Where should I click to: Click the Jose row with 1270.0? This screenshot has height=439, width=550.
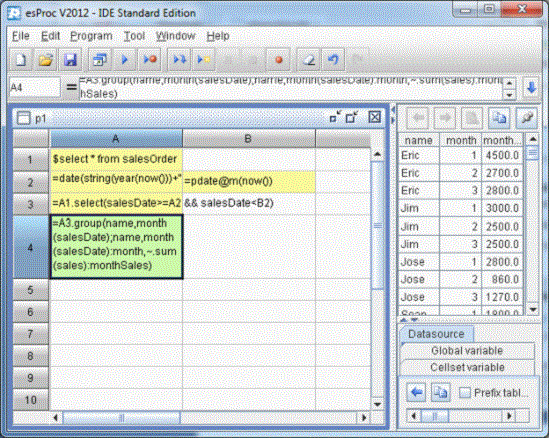coord(460,297)
